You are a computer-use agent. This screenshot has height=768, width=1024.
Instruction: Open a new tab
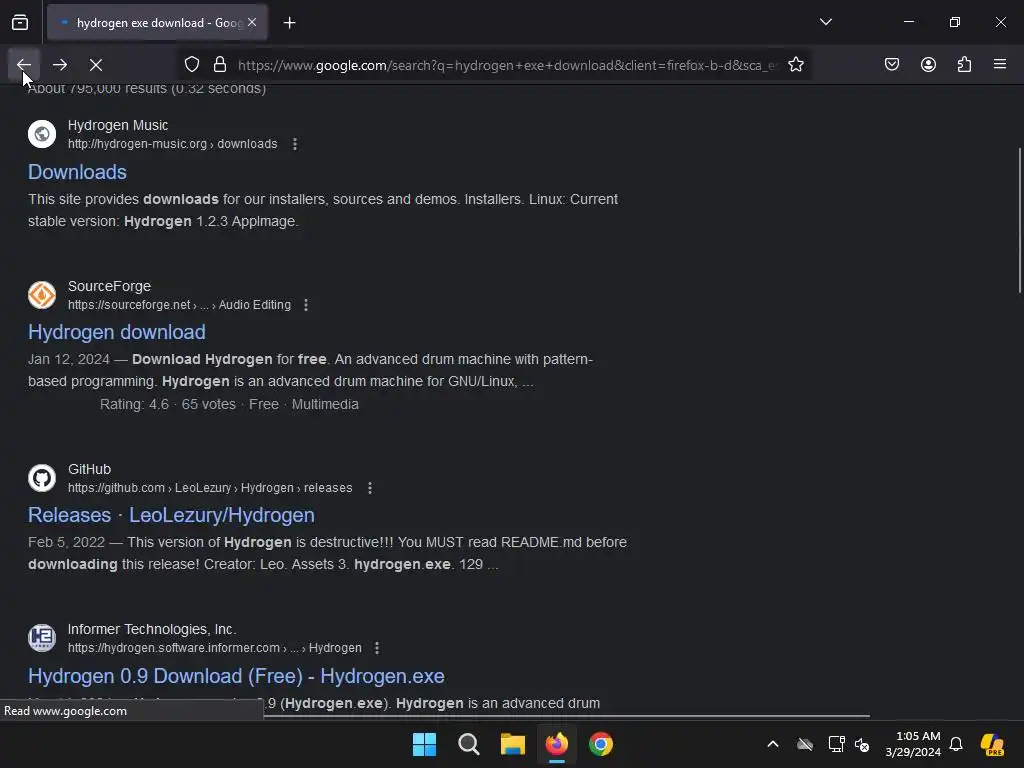click(289, 23)
